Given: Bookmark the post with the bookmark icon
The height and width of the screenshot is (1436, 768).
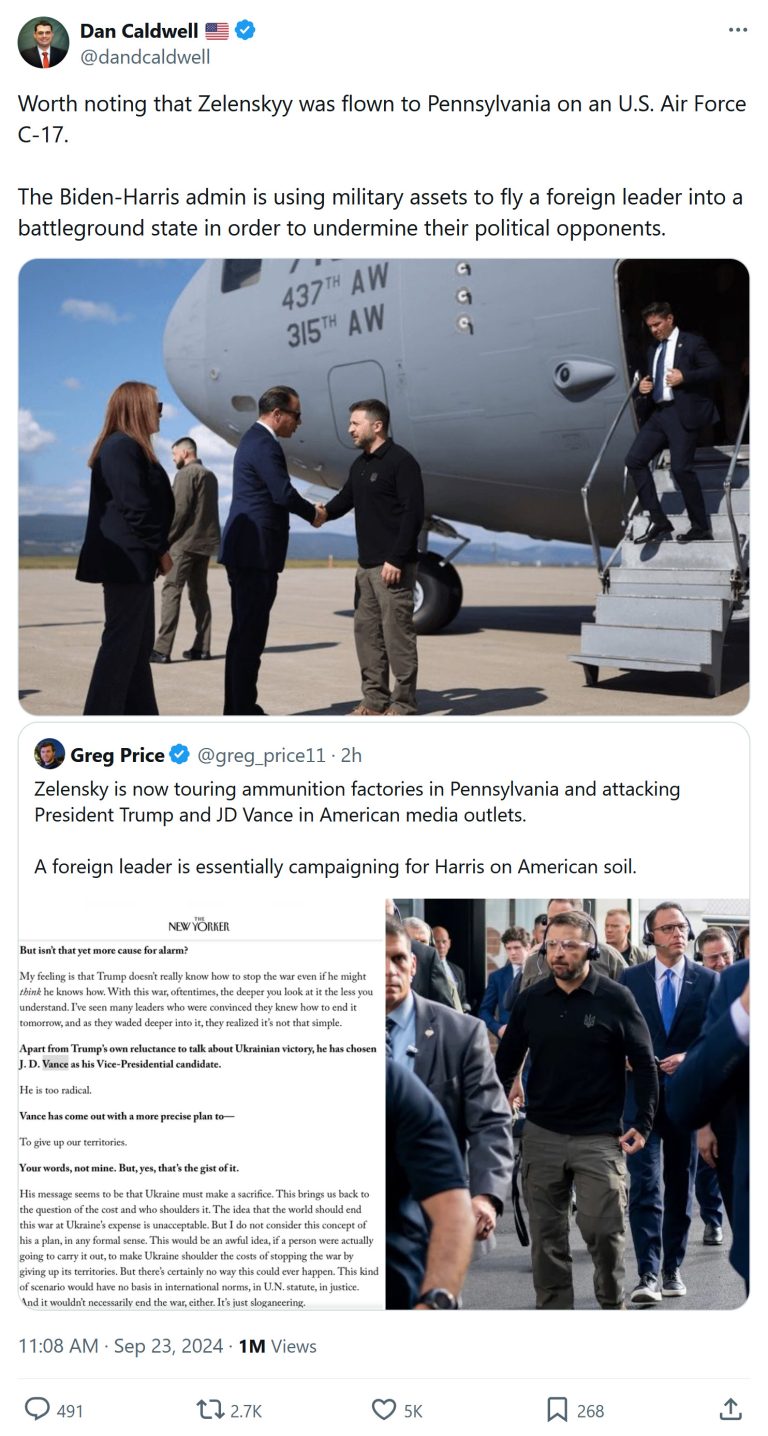Looking at the screenshot, I should (x=557, y=1409).
